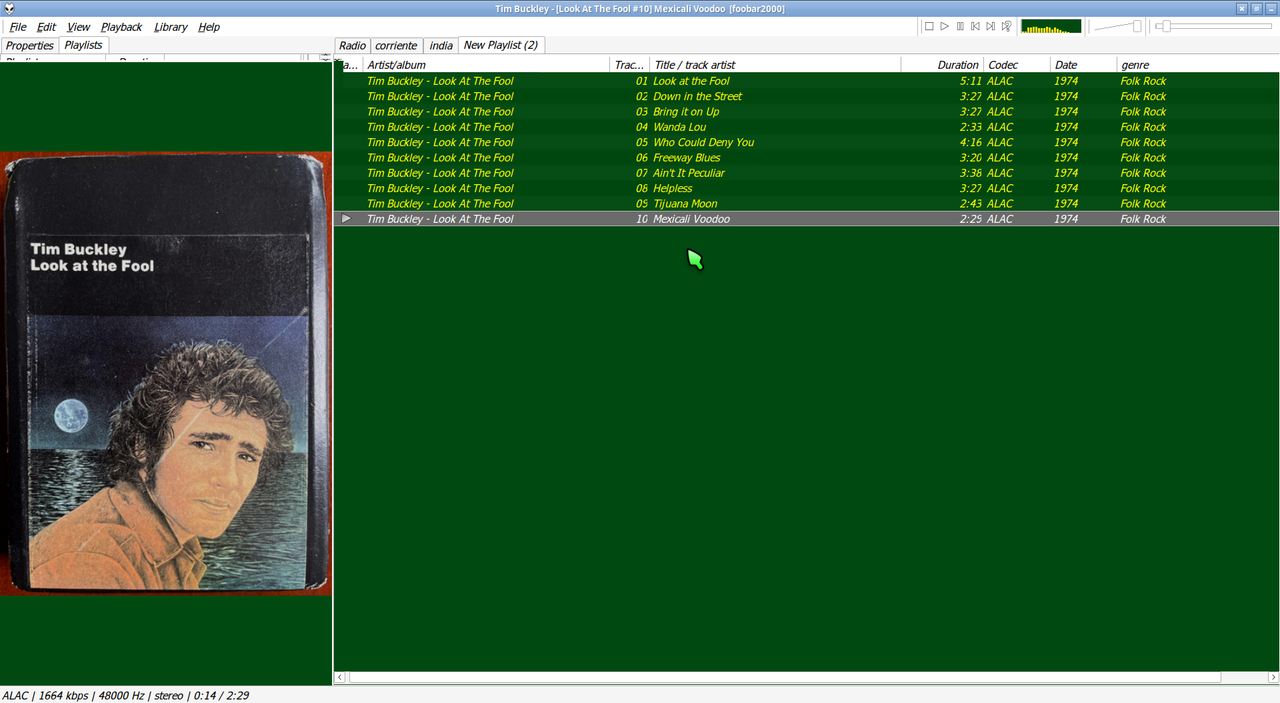Open the Edit menu
Viewport: 1280px width, 703px height.
[46, 27]
